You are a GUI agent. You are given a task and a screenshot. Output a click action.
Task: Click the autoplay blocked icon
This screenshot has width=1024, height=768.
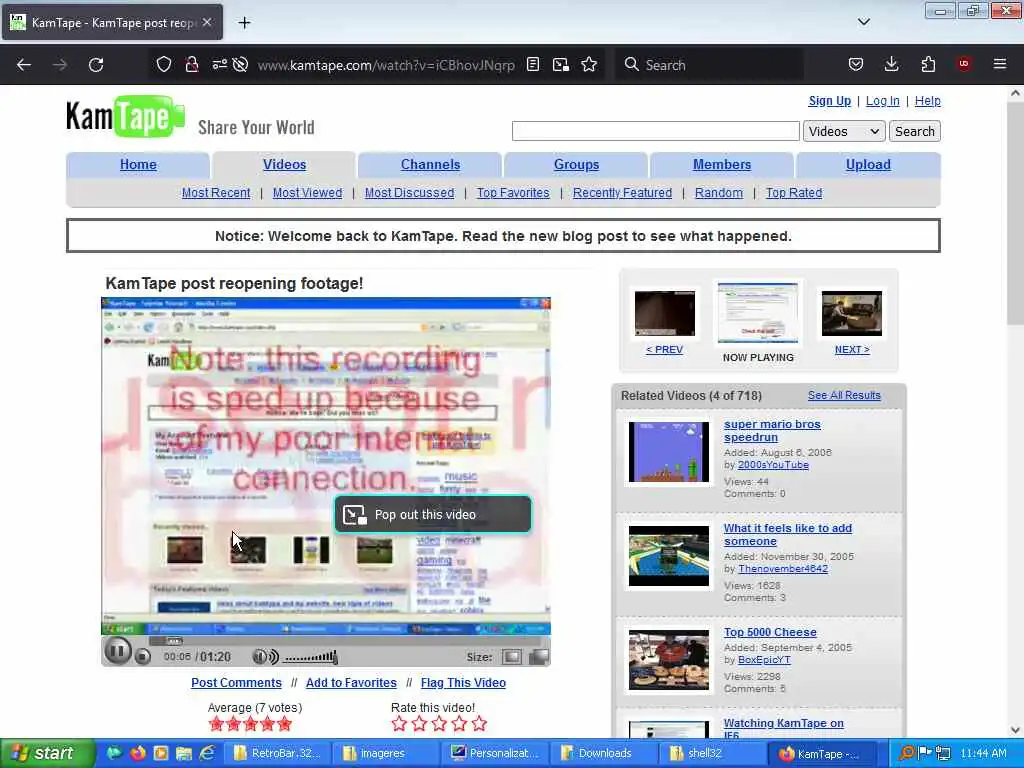[240, 65]
